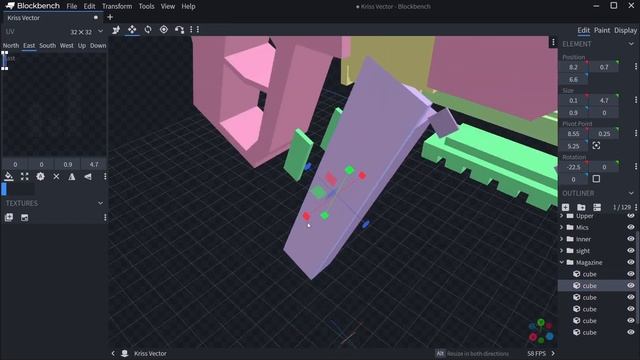Open UV toolbar more options dots
This screenshot has height=360, width=640.
[x=105, y=176]
